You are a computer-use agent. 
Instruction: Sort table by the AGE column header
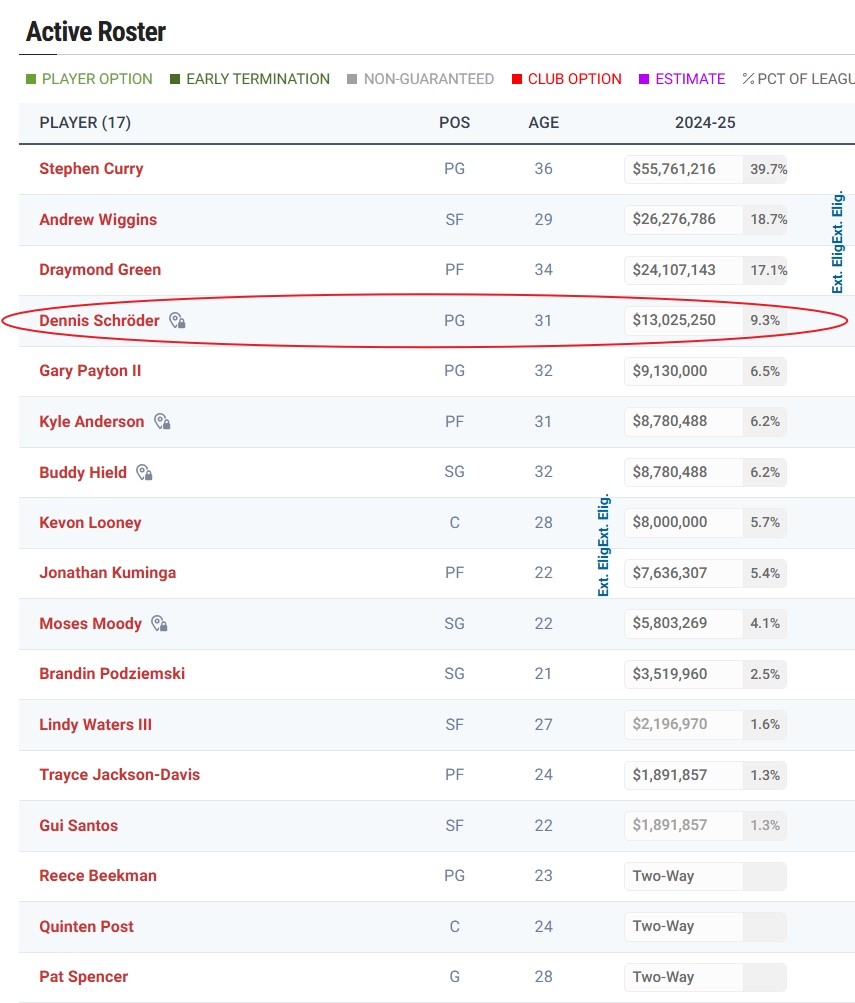coord(543,123)
